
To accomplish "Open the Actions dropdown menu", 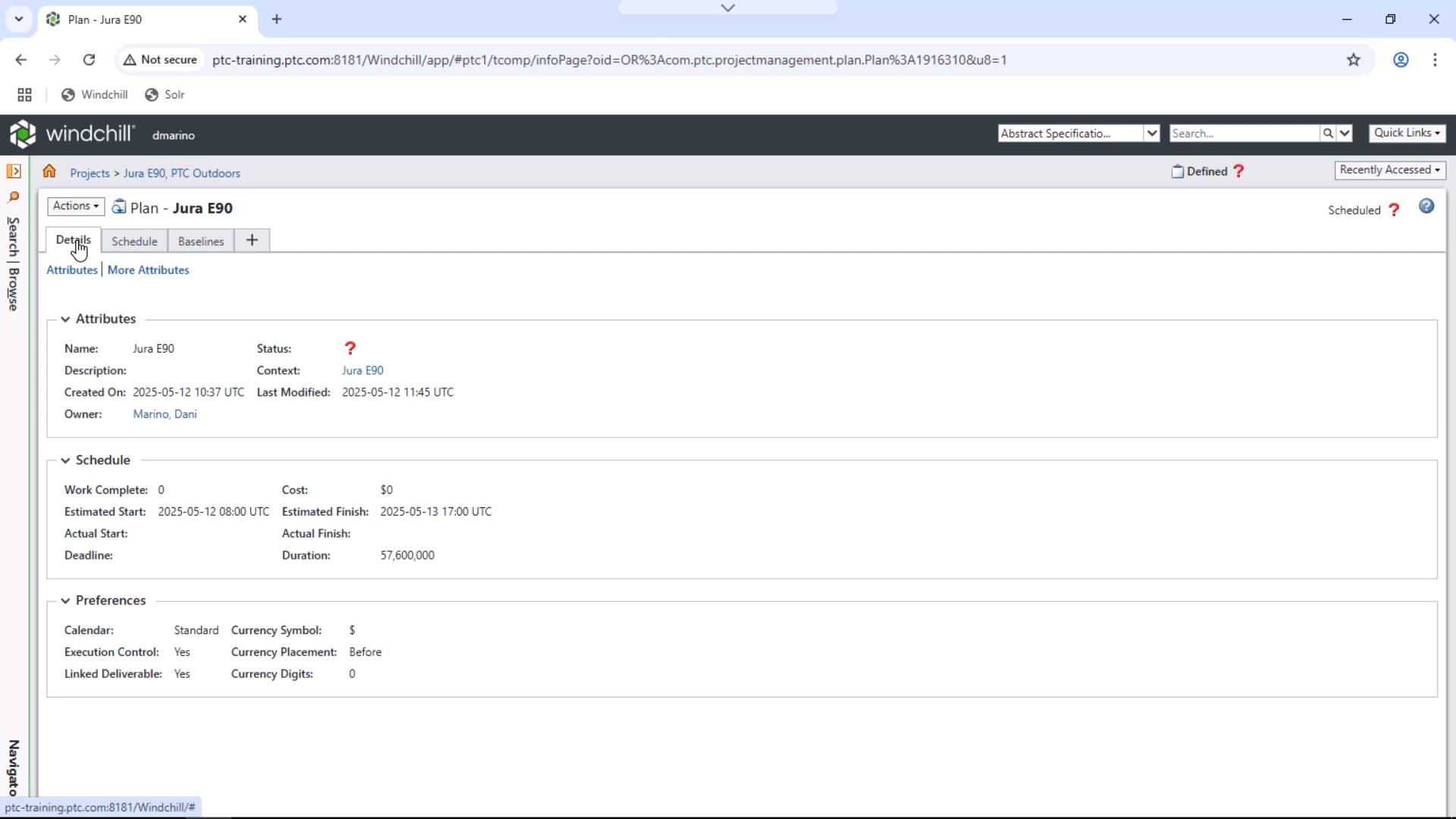I will coord(76,206).
